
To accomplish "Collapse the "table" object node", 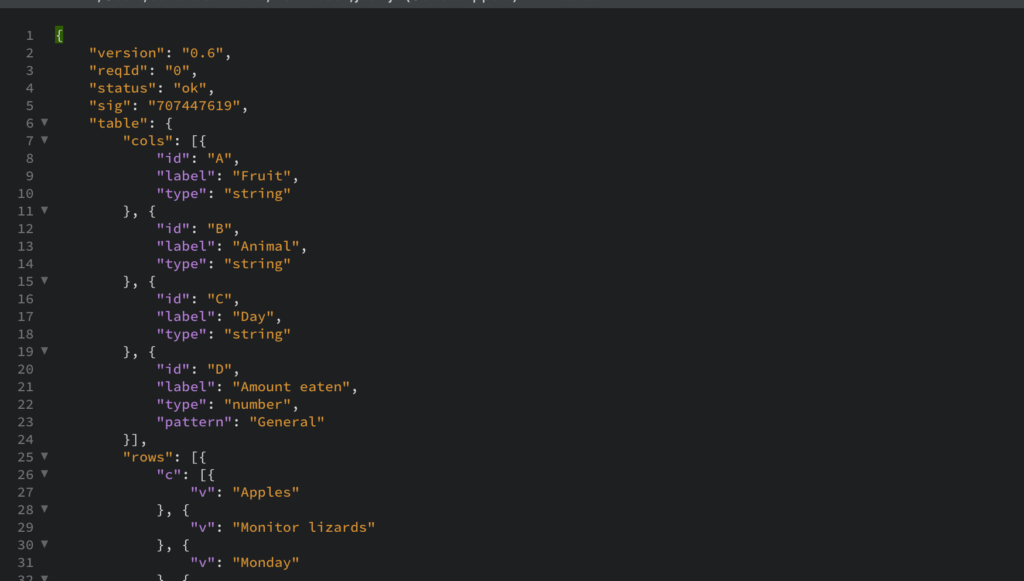I will tap(44, 122).
